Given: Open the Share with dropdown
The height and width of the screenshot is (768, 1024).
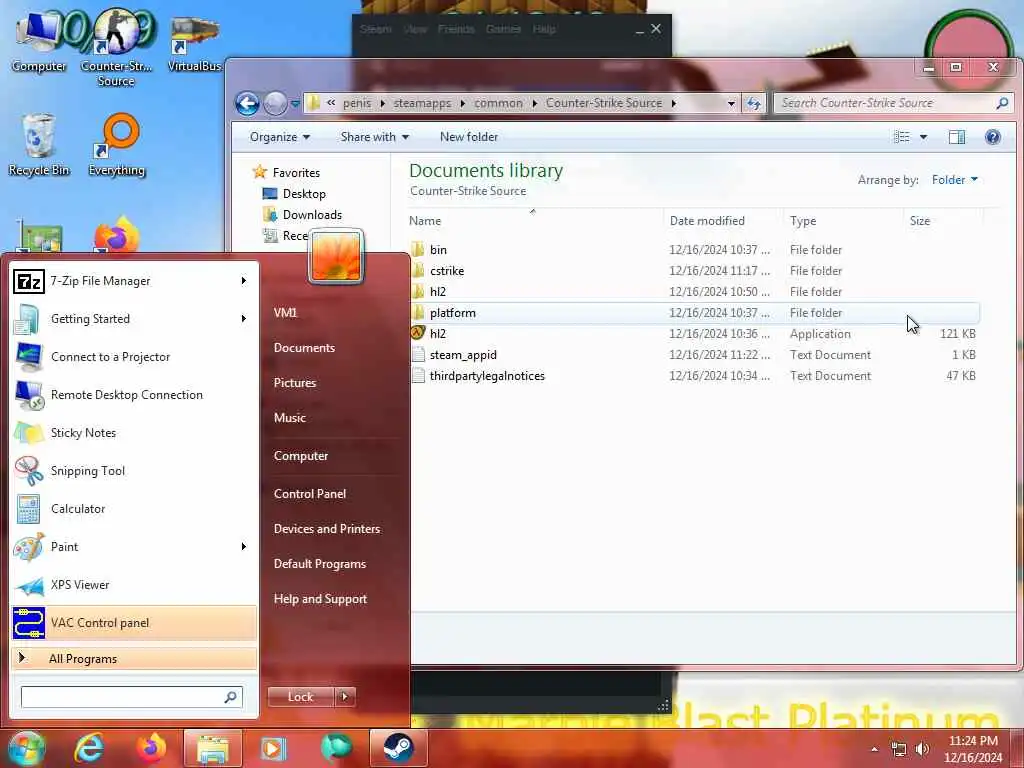Looking at the screenshot, I should coord(374,137).
